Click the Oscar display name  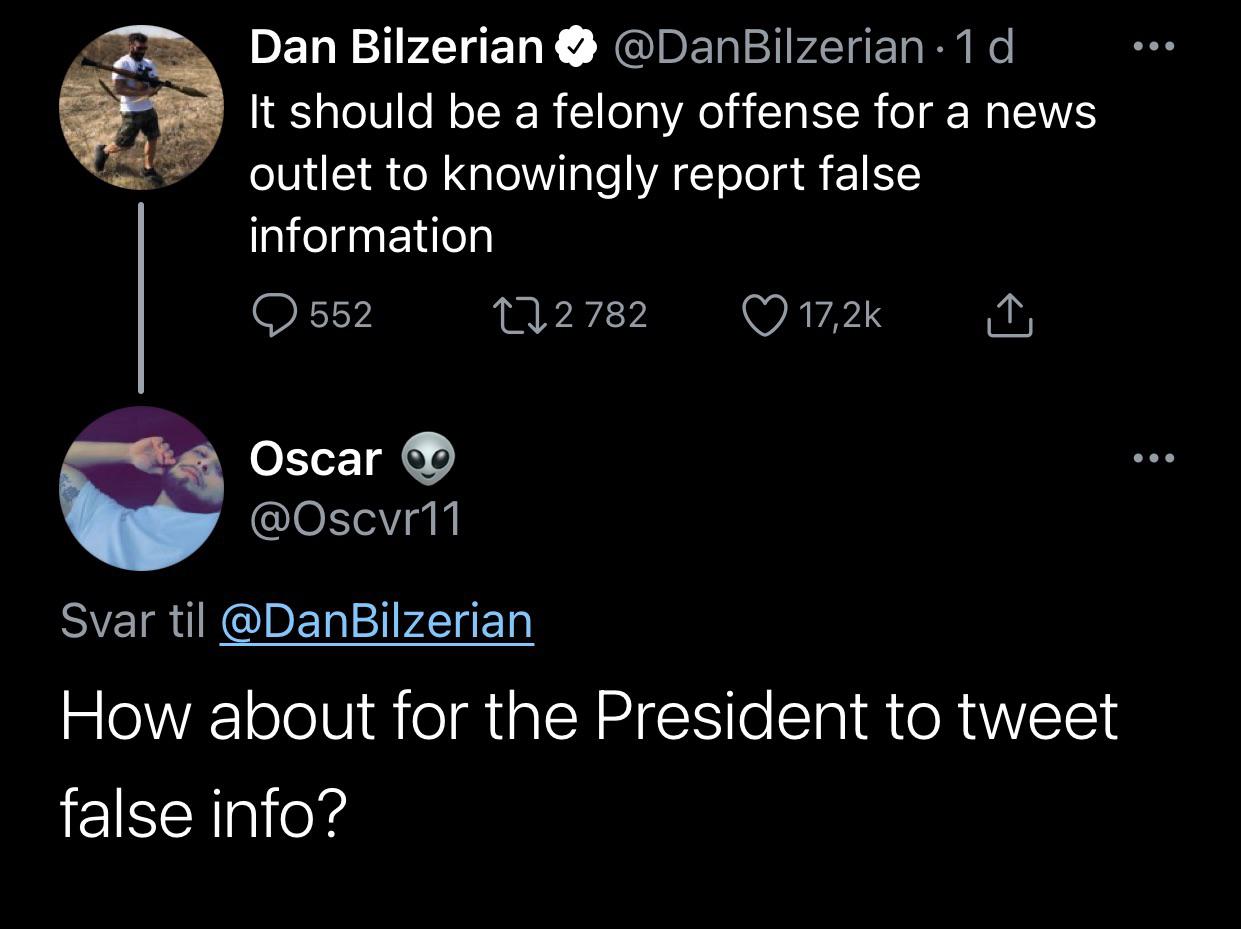click(316, 459)
